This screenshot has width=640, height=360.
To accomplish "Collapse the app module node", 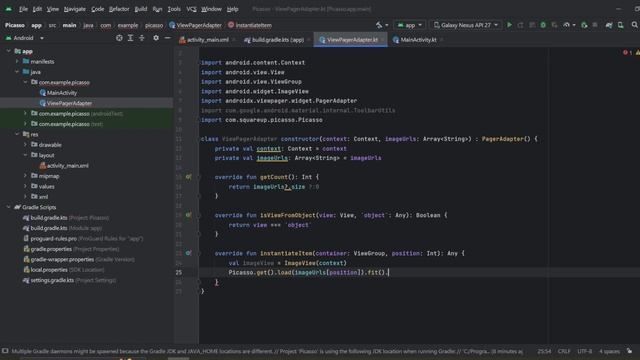I will (x=9, y=51).
